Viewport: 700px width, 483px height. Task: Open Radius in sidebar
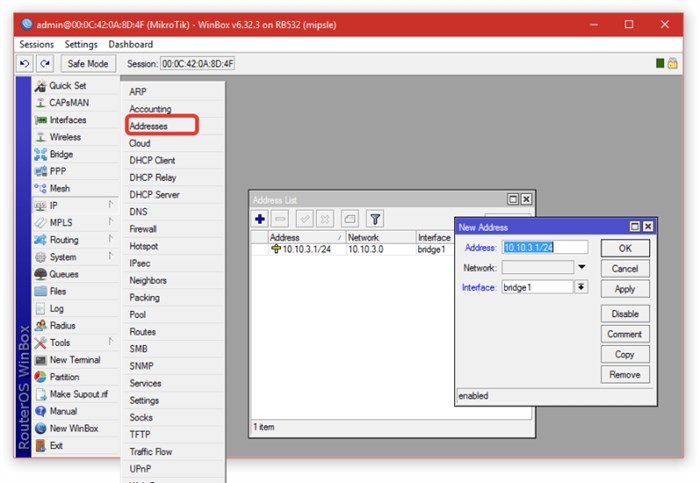[76, 325]
